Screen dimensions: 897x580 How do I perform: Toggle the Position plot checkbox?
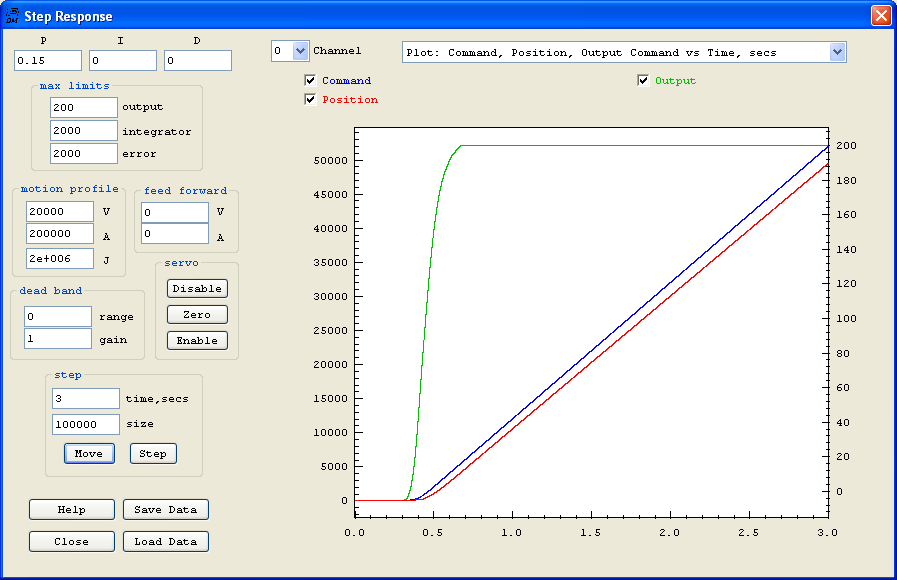(310, 99)
